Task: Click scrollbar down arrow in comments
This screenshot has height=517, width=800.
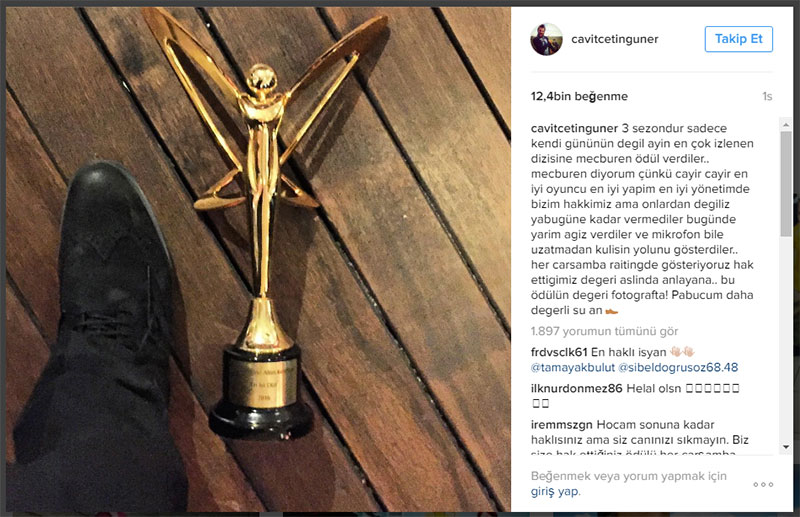Action: (x=786, y=447)
